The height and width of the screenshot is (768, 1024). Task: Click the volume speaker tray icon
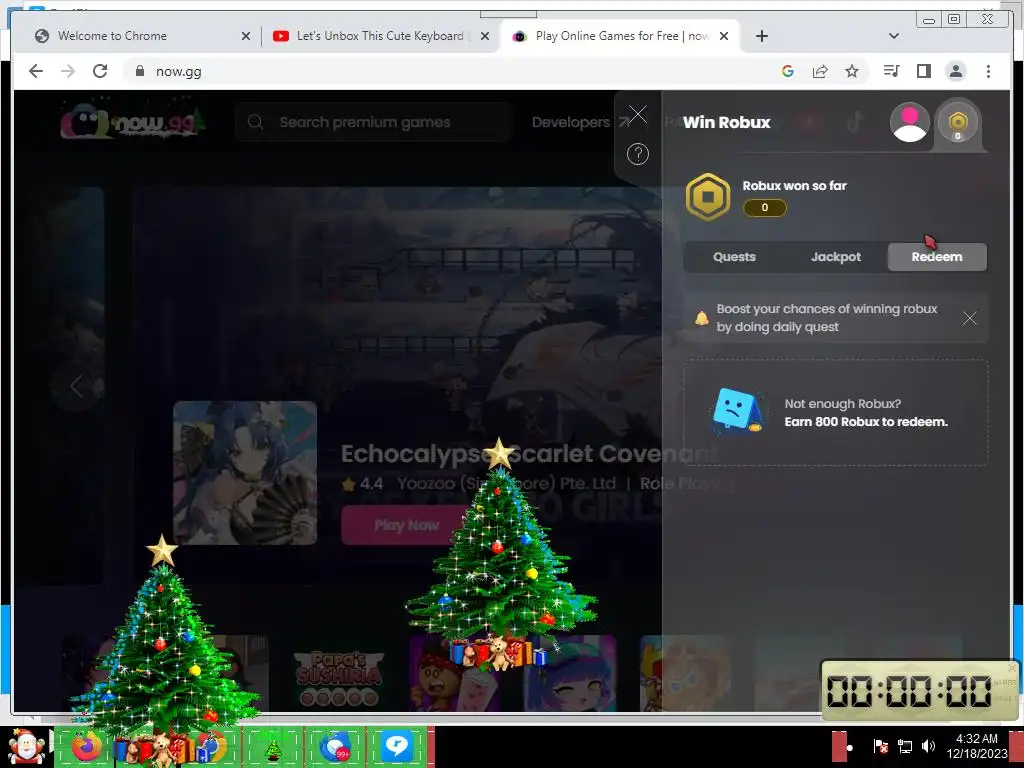tap(928, 746)
